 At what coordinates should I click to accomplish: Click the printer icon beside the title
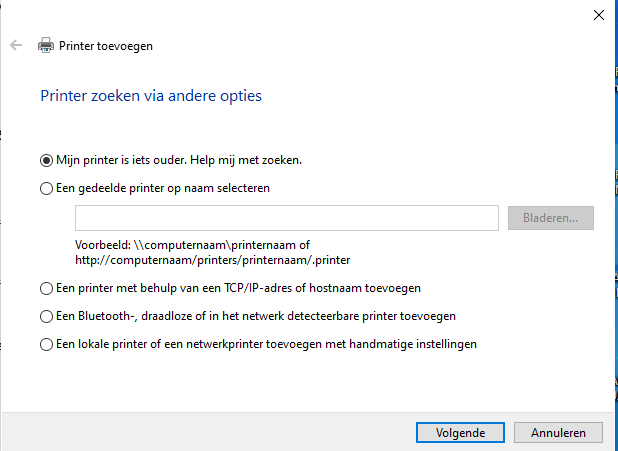pos(46,45)
